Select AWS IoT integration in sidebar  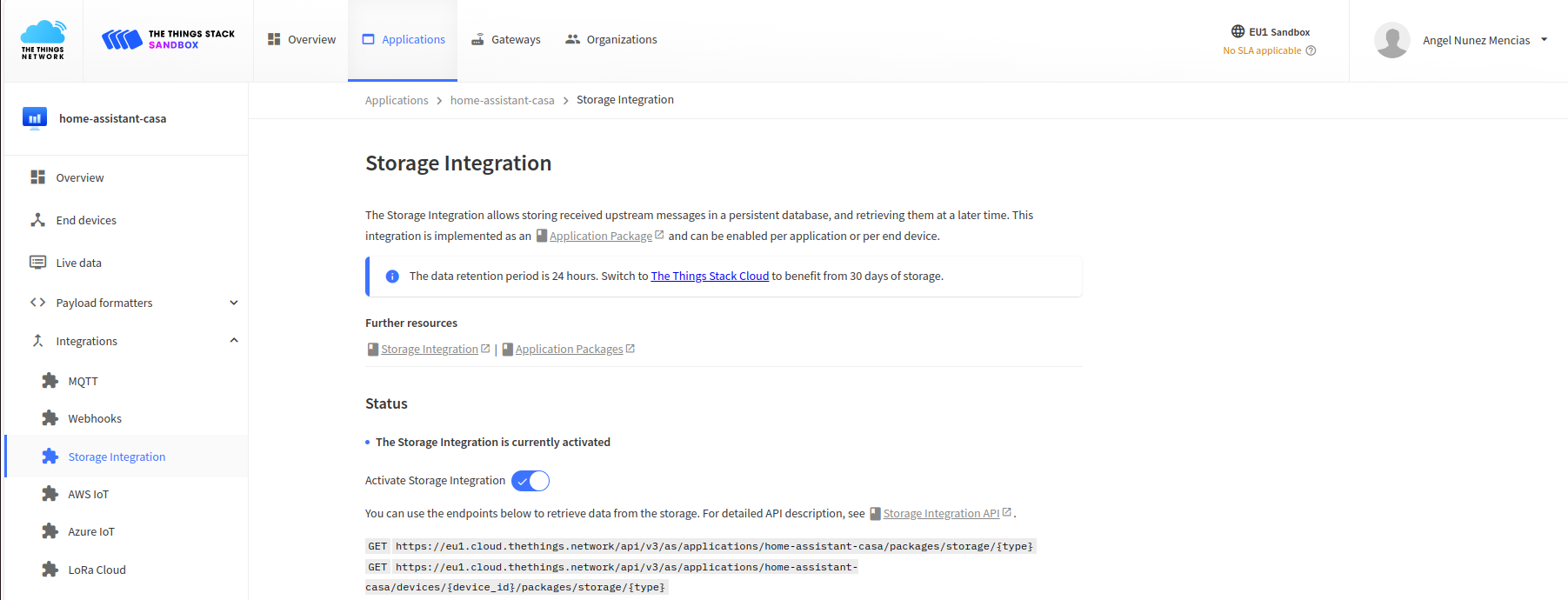coord(89,494)
